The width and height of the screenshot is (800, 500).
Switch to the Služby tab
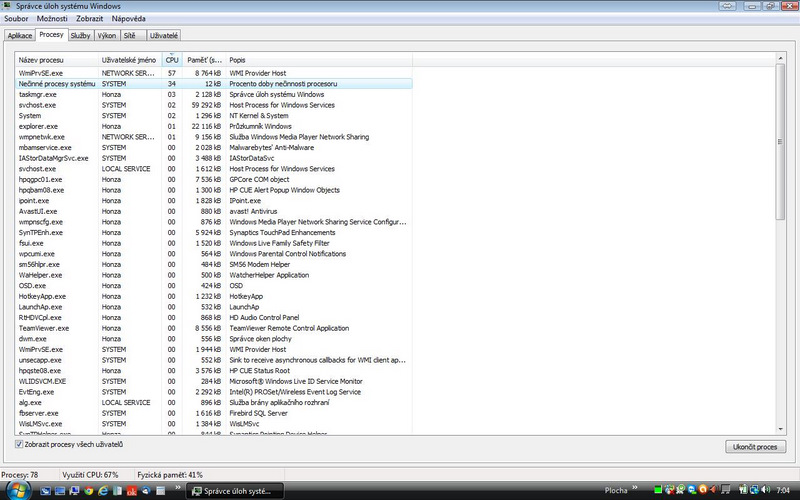click(80, 35)
